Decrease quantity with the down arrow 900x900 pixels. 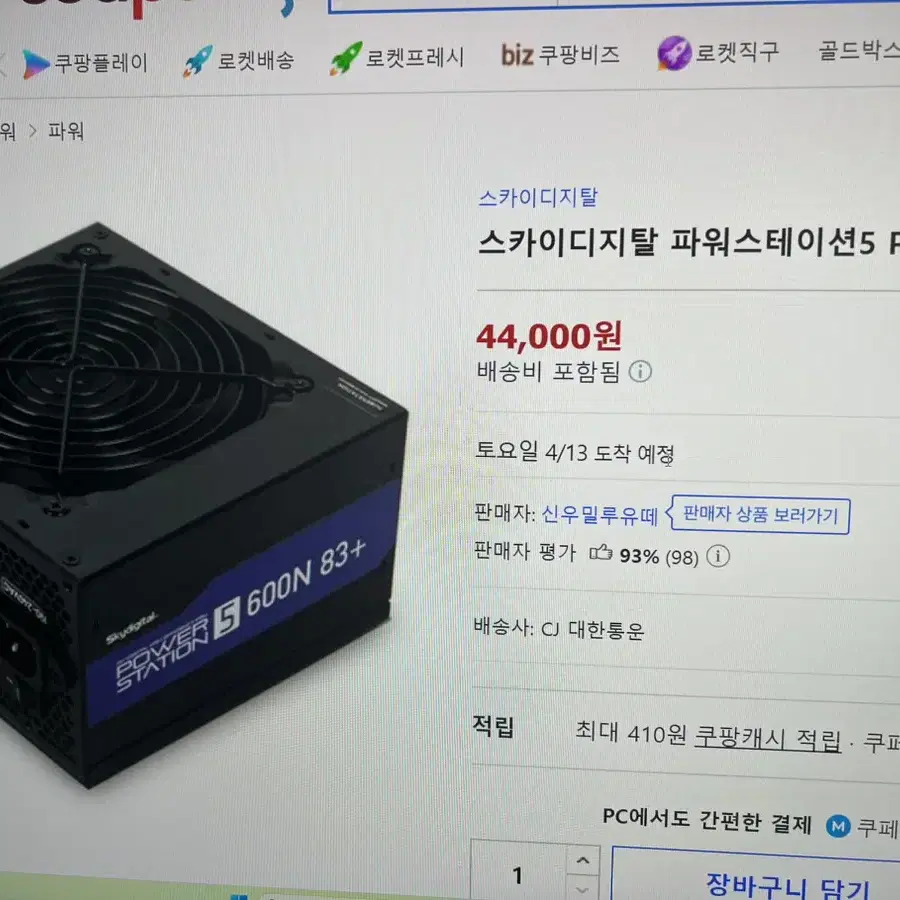(x=583, y=889)
